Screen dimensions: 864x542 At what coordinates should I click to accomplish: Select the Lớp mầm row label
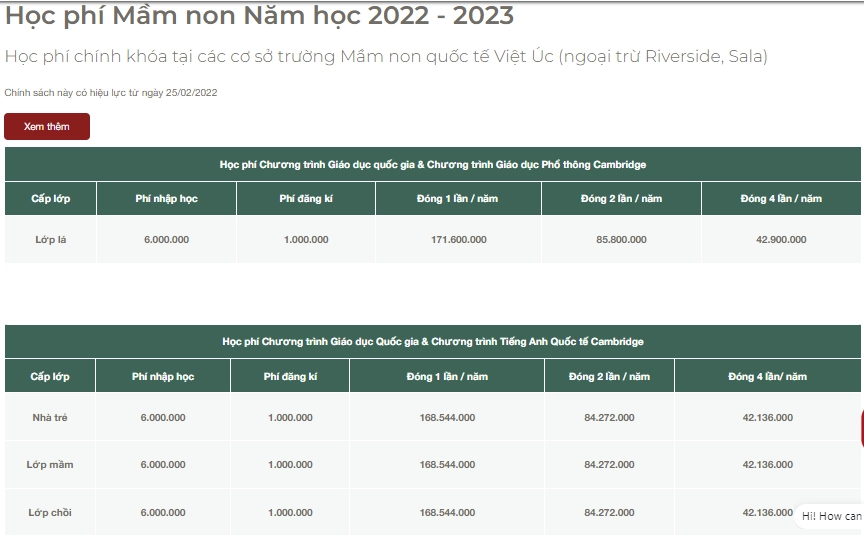pos(50,465)
